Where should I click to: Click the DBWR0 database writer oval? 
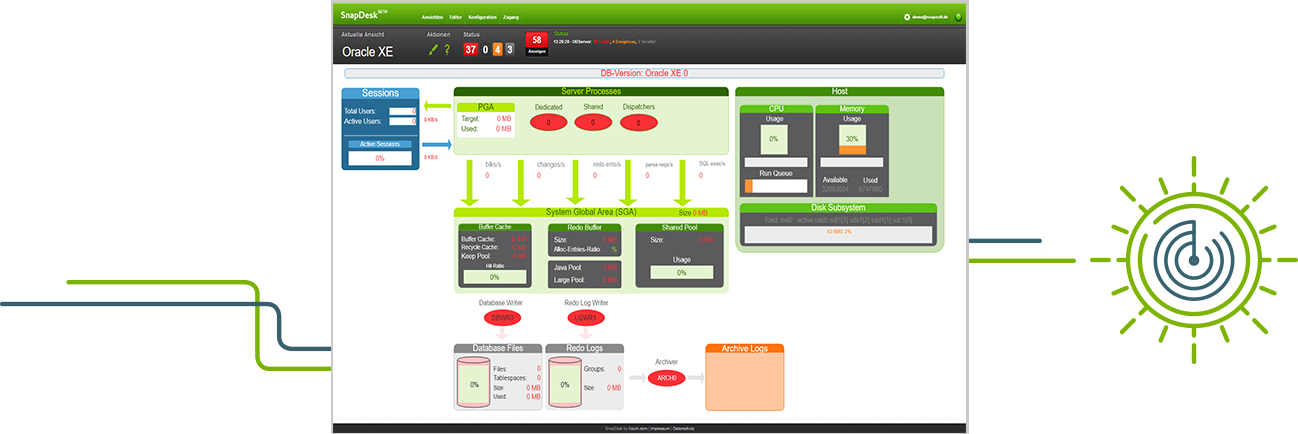pyautogui.click(x=502, y=317)
